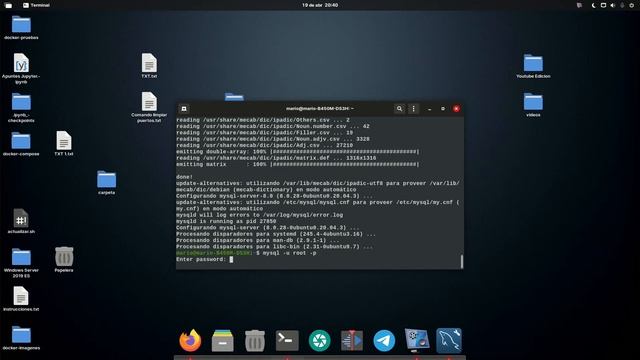Select the docker-imagenes folder
The height and width of the screenshot is (360, 640).
21,338
